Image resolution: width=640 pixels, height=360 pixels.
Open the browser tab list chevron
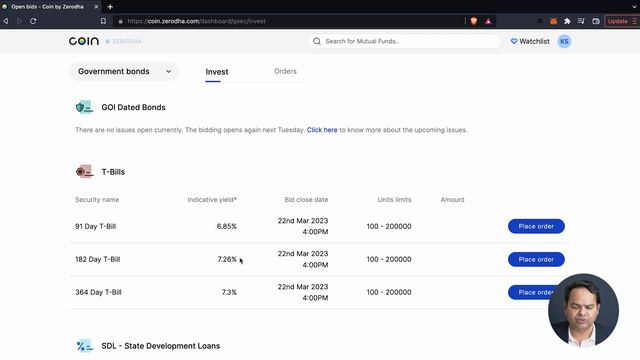click(x=634, y=7)
